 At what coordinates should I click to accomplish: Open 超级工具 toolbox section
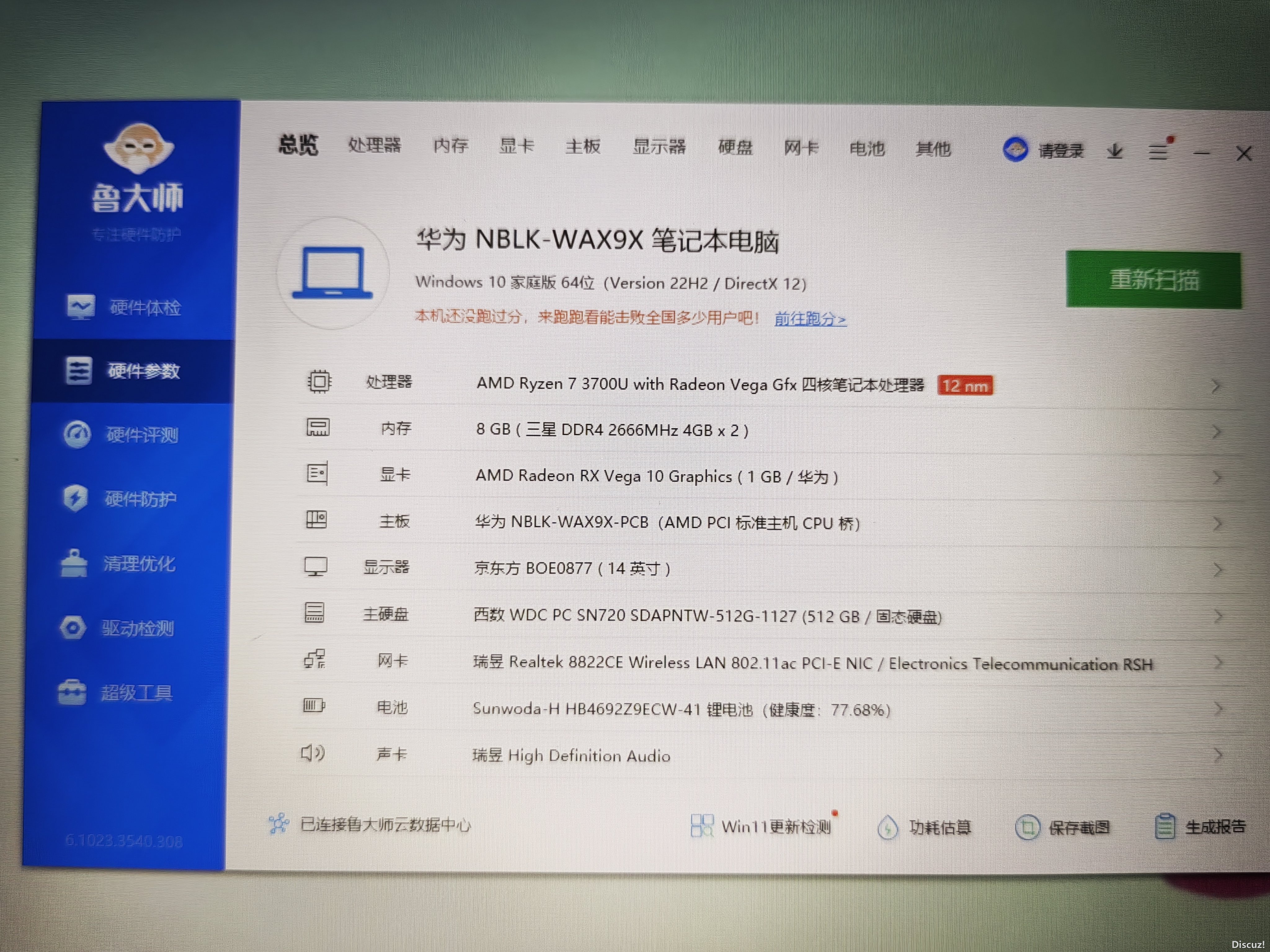(x=115, y=692)
